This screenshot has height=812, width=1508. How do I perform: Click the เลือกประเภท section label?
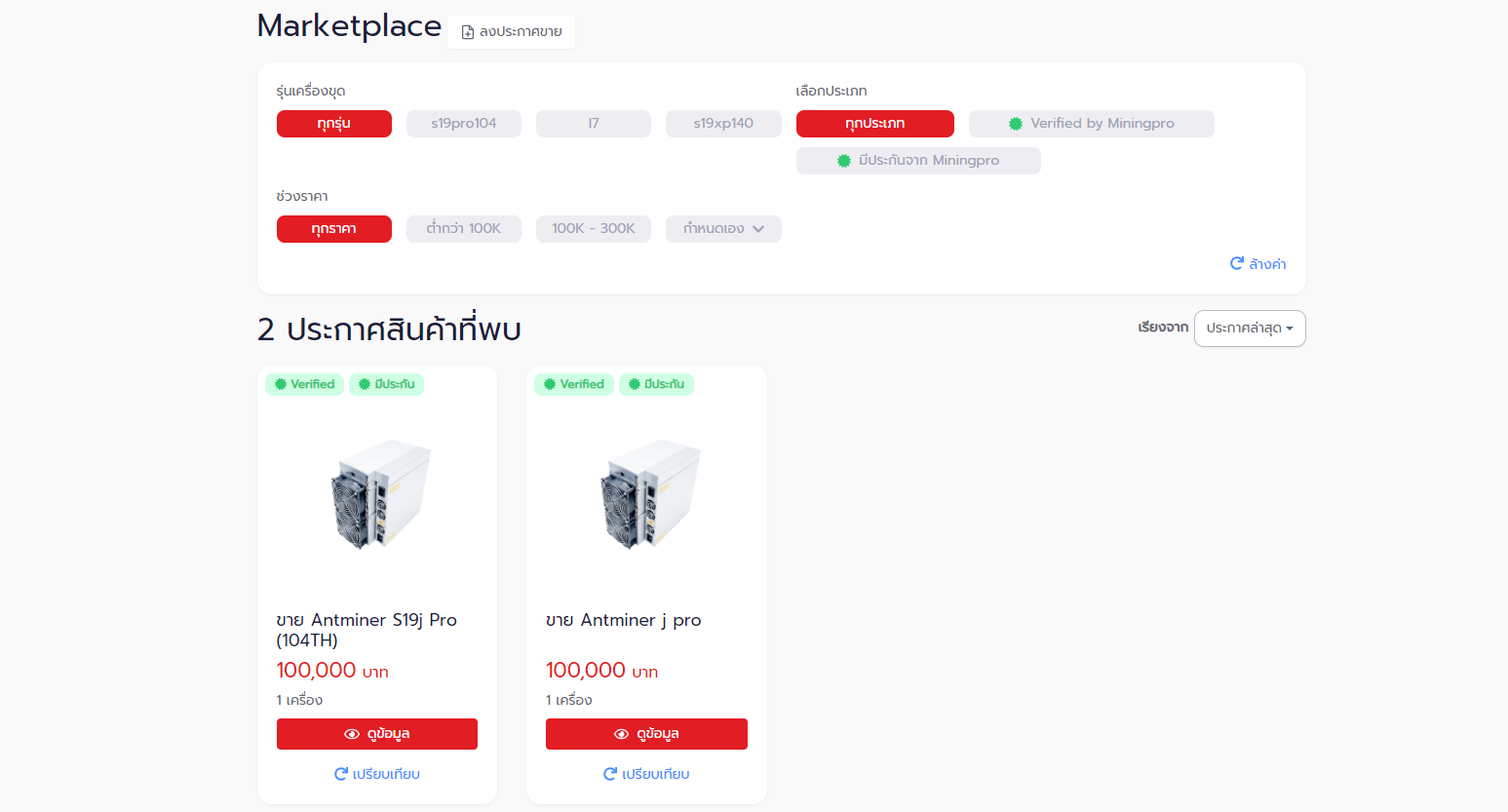(831, 92)
